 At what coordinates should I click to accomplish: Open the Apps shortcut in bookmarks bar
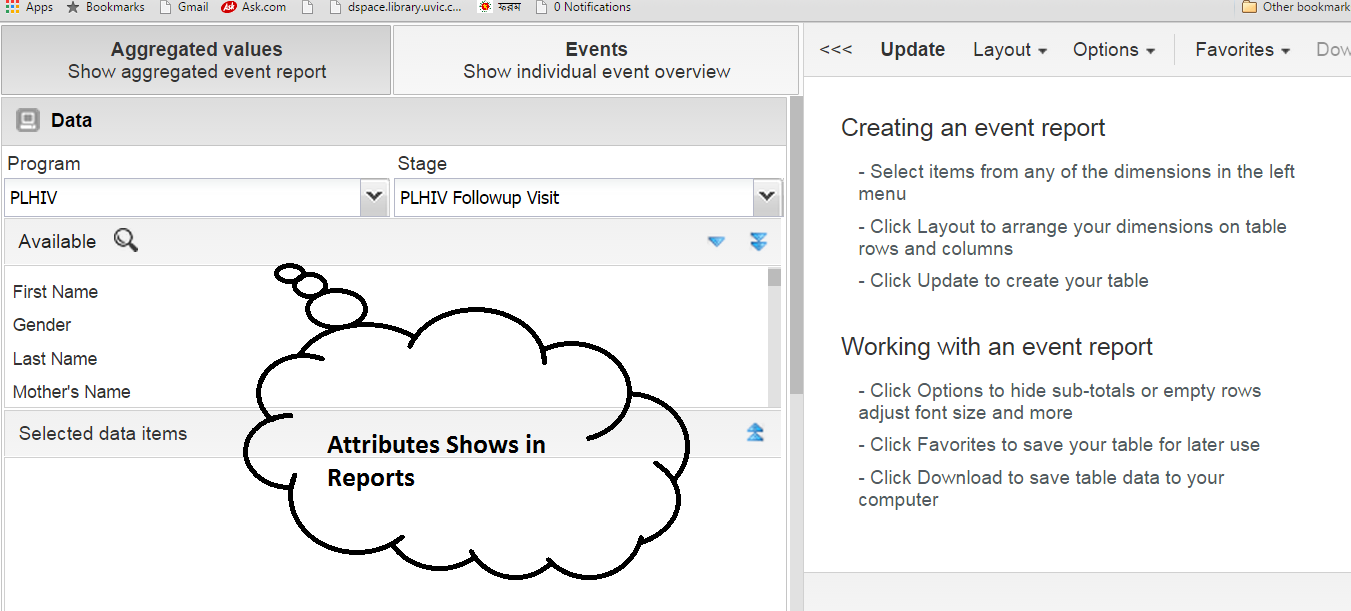[x=30, y=7]
